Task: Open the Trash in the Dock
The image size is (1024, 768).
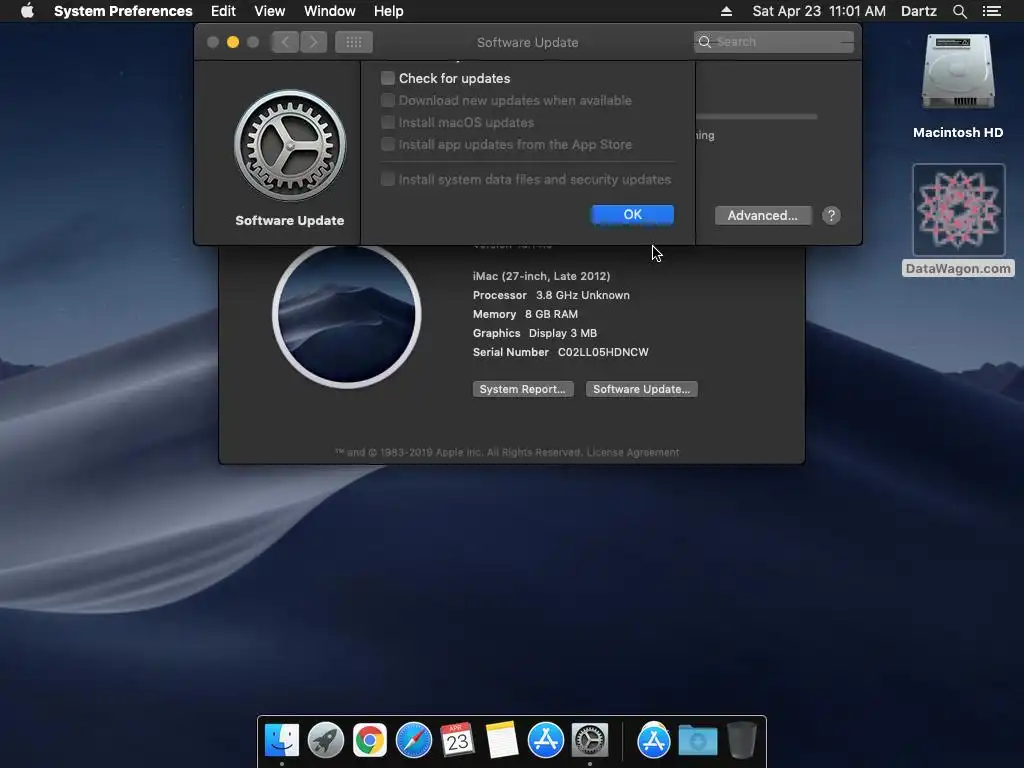Action: click(x=741, y=741)
